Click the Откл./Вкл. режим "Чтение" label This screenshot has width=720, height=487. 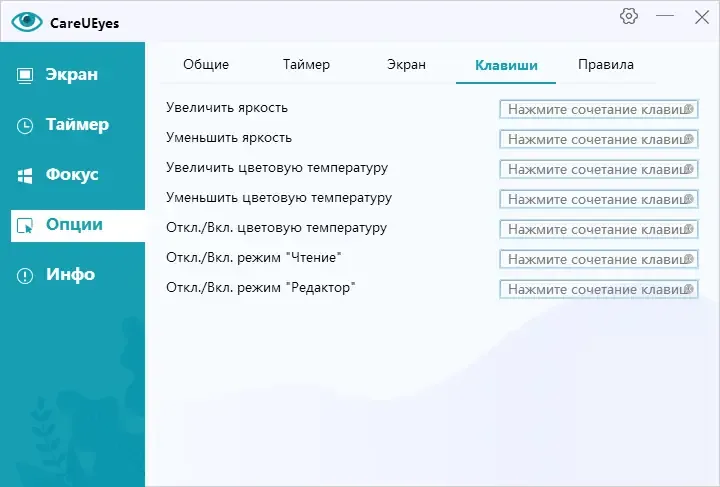tap(254, 257)
